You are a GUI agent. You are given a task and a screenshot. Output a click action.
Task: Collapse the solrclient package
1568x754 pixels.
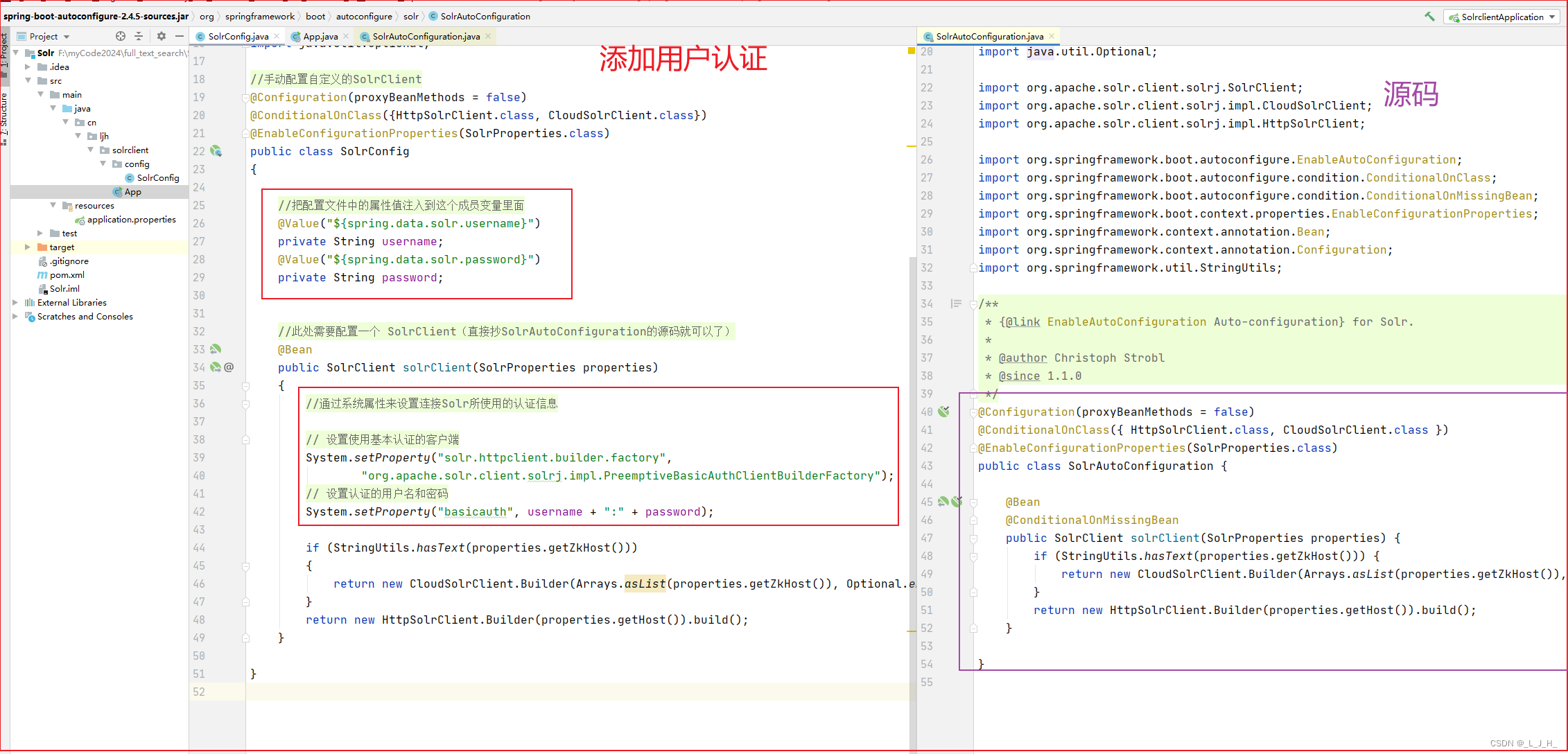[90, 150]
